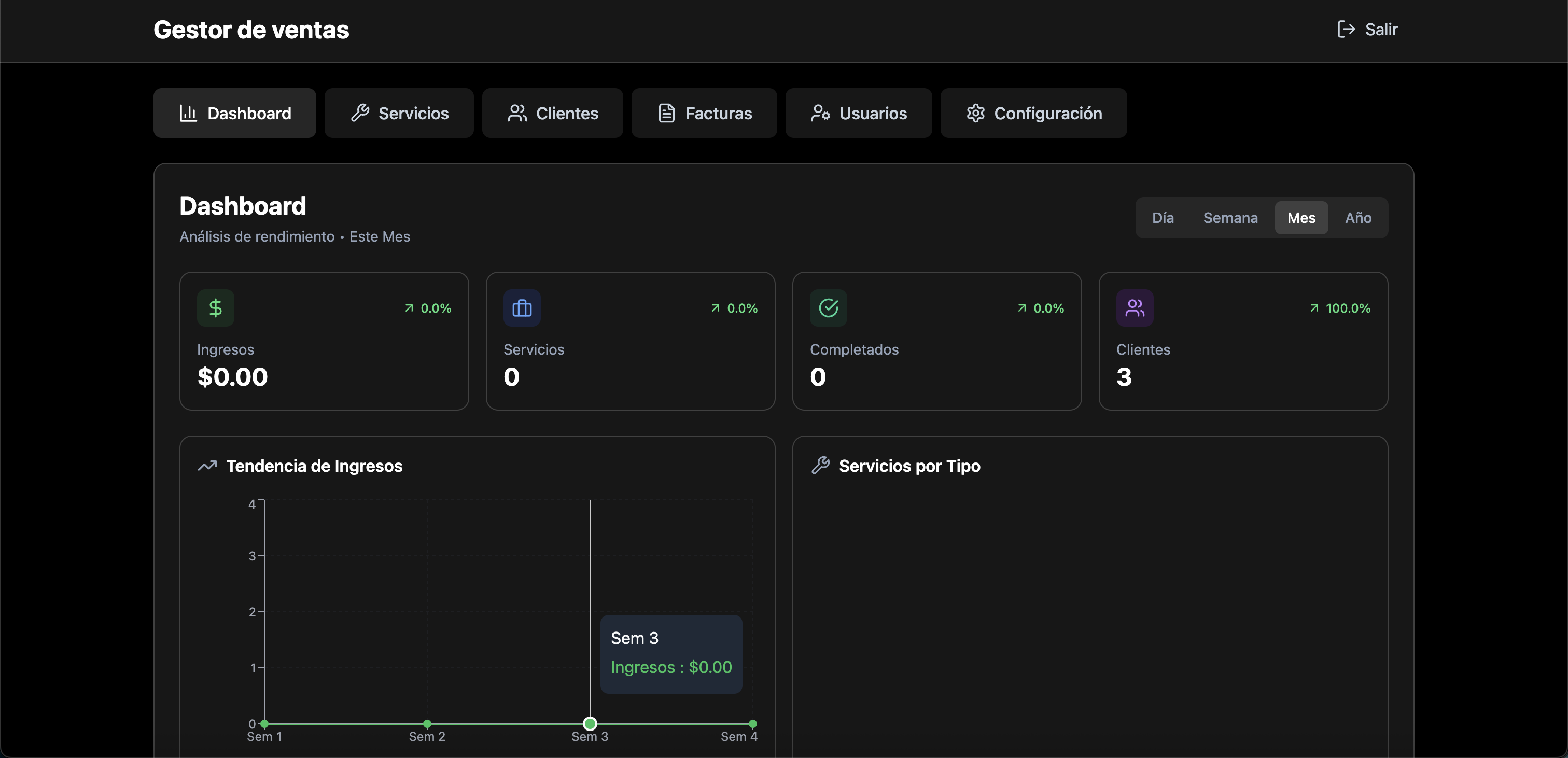Click the dollar sign Ingresos icon
Image resolution: width=1568 pixels, height=758 pixels.
(x=216, y=308)
